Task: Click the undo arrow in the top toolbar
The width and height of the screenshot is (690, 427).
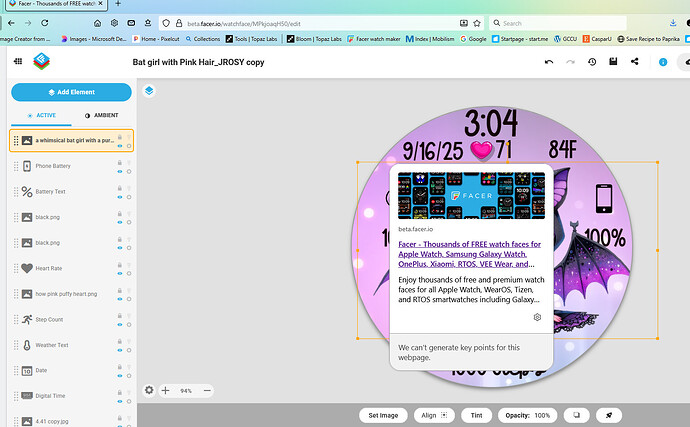Action: coord(548,62)
